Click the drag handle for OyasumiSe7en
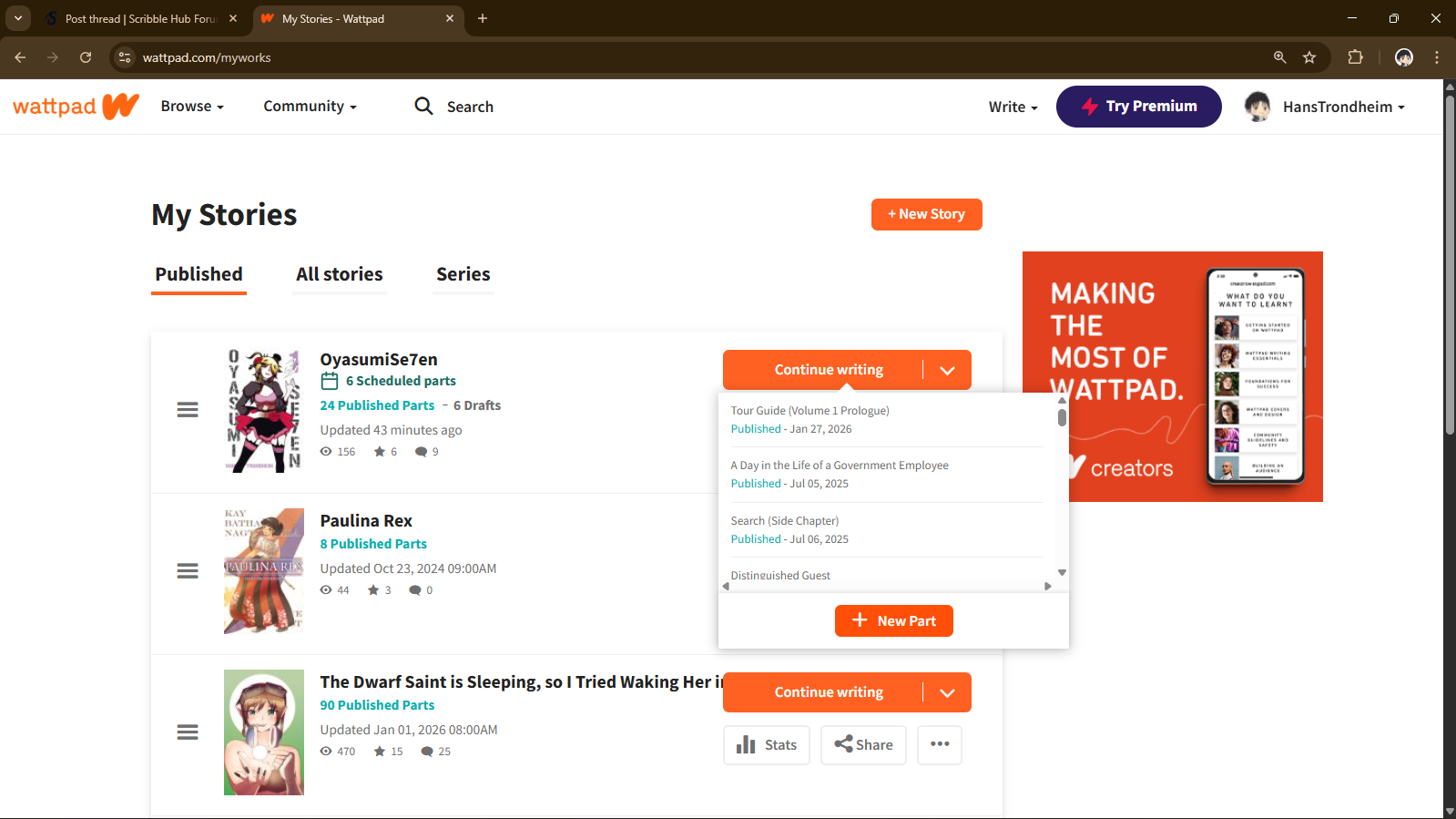The image size is (1456, 819). tap(188, 410)
